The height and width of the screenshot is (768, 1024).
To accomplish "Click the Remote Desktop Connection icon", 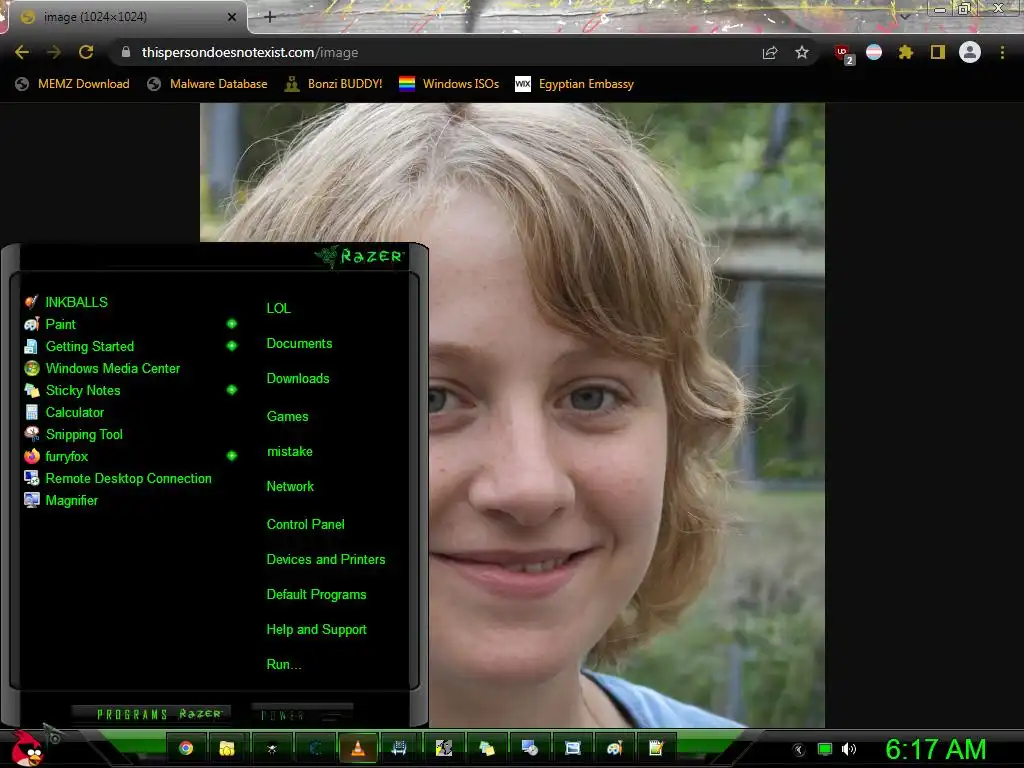I will [x=31, y=478].
